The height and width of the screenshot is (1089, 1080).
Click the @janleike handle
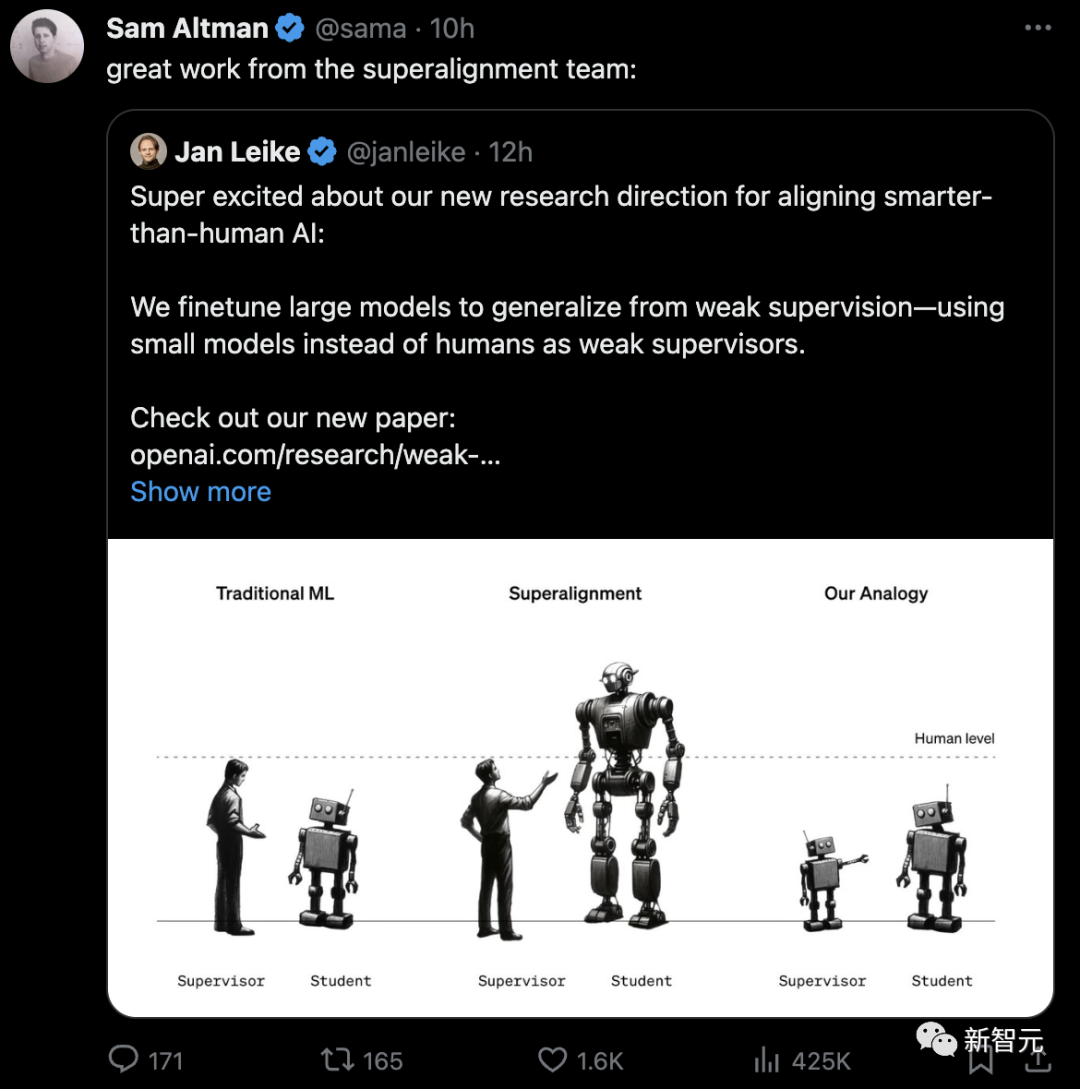click(x=406, y=152)
